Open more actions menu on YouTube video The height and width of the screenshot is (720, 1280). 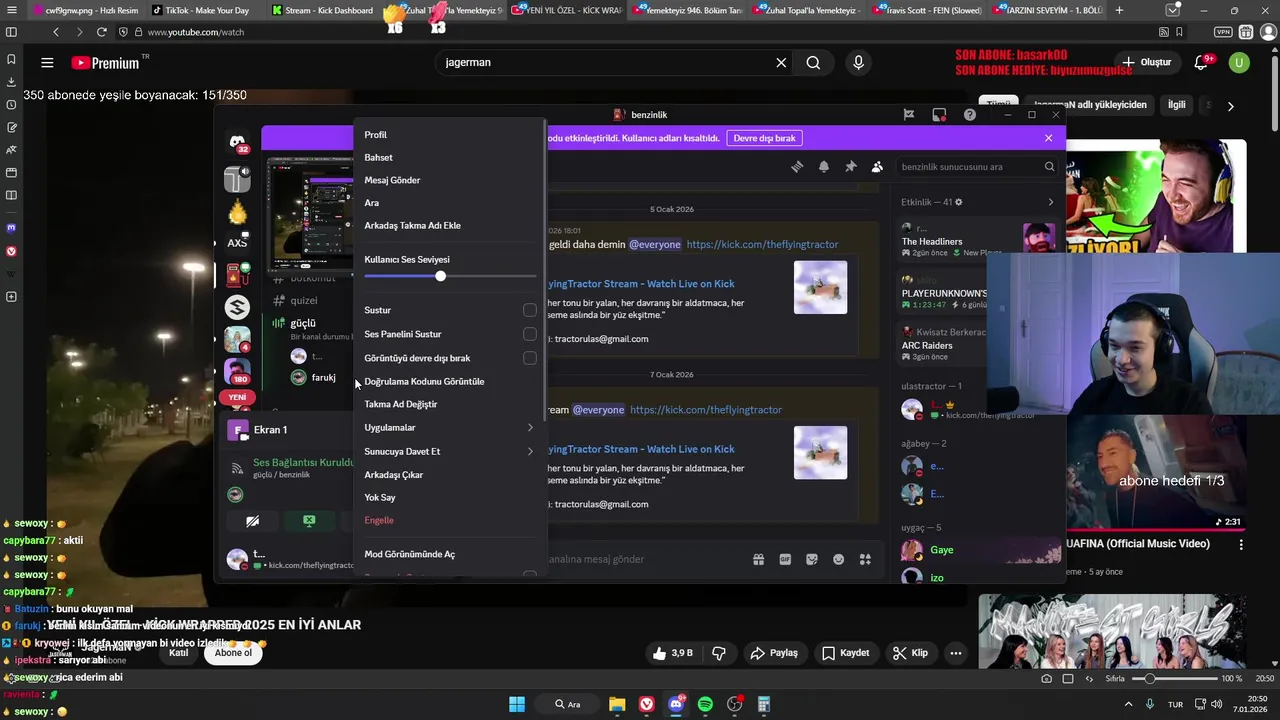pyautogui.click(x=956, y=653)
